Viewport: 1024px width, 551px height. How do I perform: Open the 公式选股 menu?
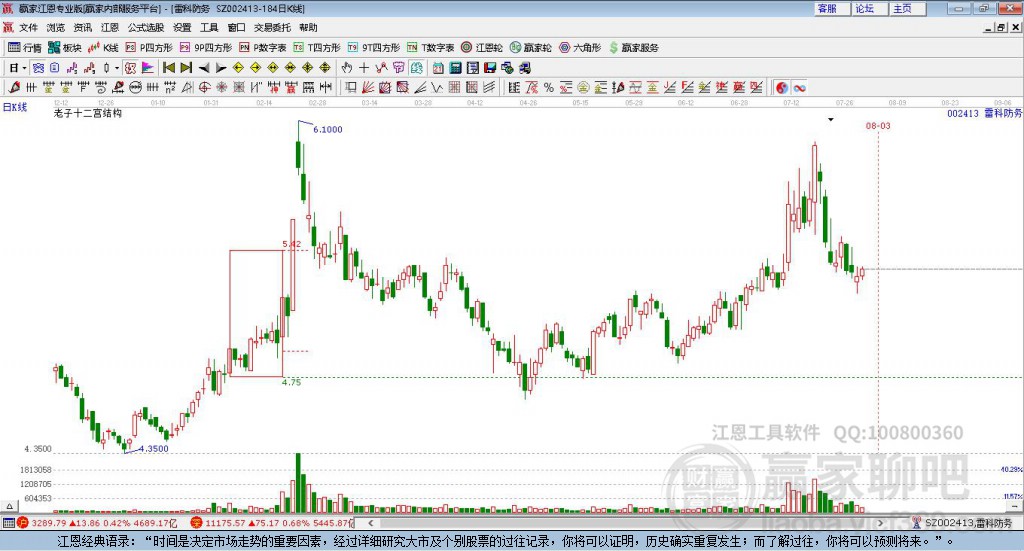pyautogui.click(x=146, y=27)
